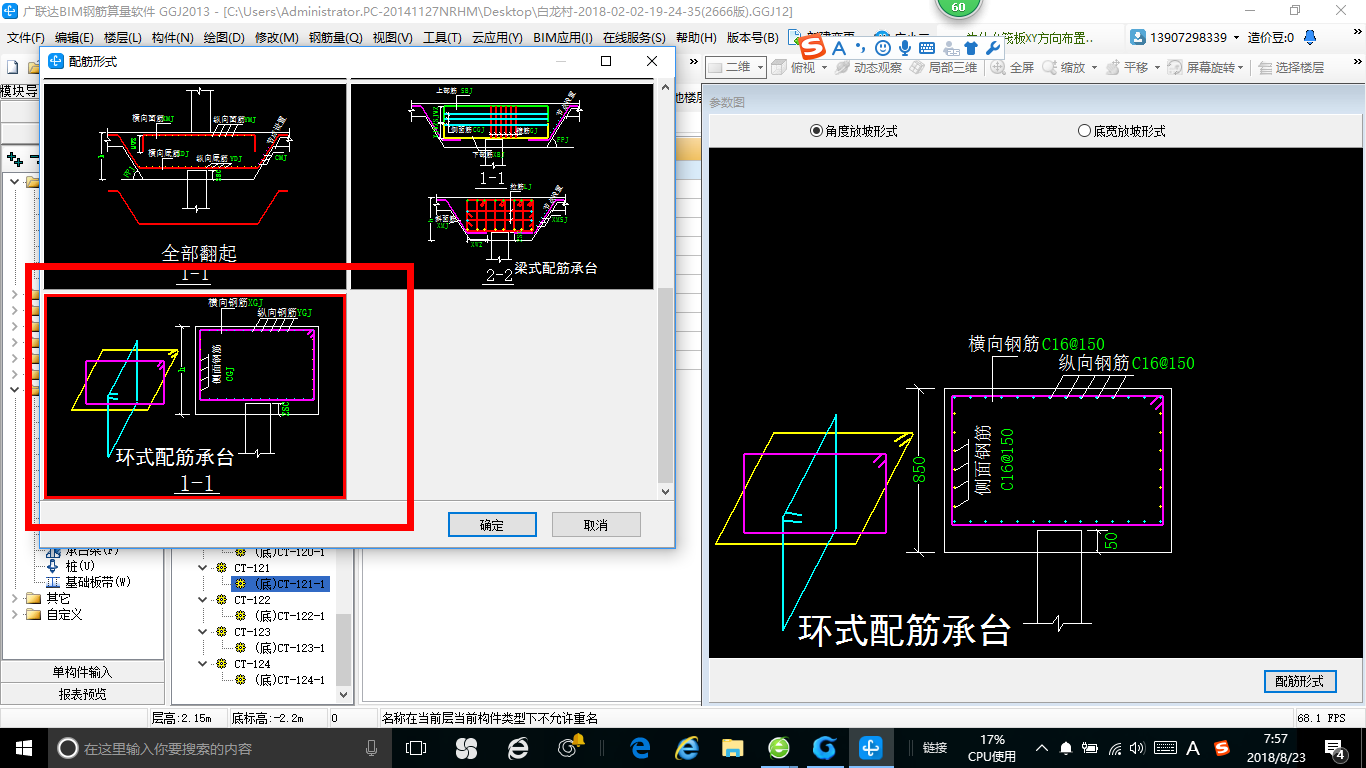The image size is (1366, 768).
Task: Click the 缩放 zoom tool icon
Action: [1050, 67]
